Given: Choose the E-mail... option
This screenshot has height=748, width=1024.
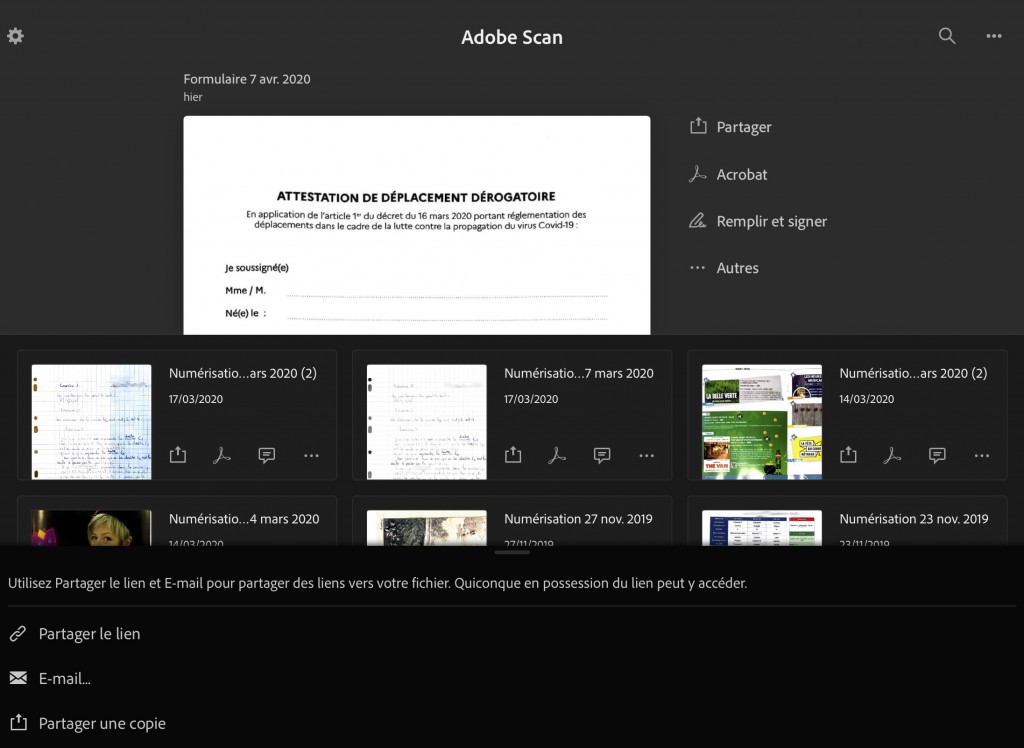Looking at the screenshot, I should click(65, 678).
